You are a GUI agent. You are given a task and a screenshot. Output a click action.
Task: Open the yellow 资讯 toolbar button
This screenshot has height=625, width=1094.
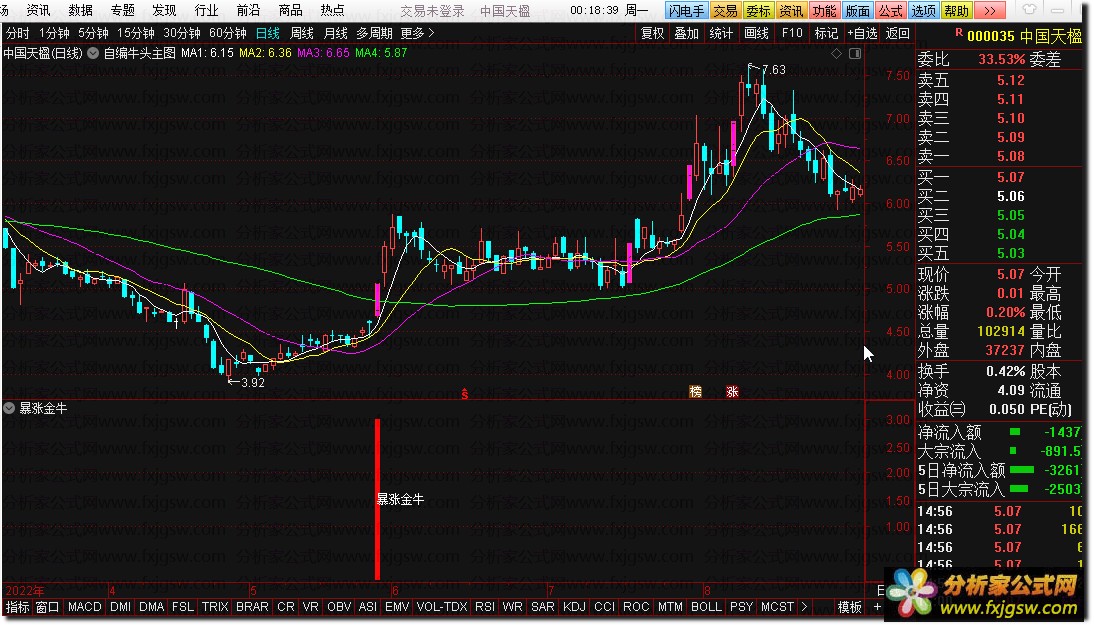tap(791, 10)
